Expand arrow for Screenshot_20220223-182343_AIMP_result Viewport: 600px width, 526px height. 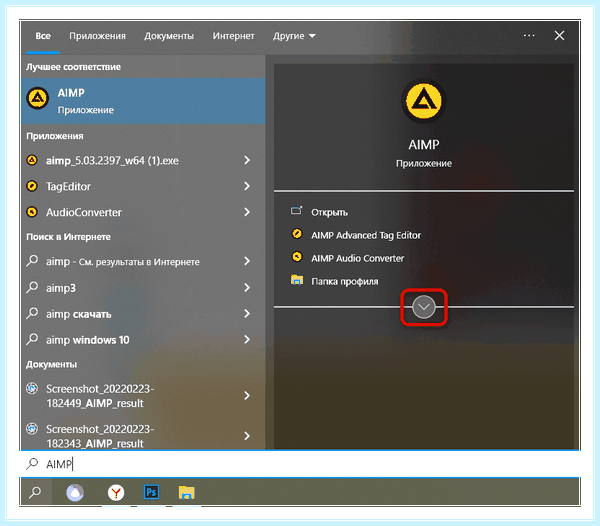(247, 436)
